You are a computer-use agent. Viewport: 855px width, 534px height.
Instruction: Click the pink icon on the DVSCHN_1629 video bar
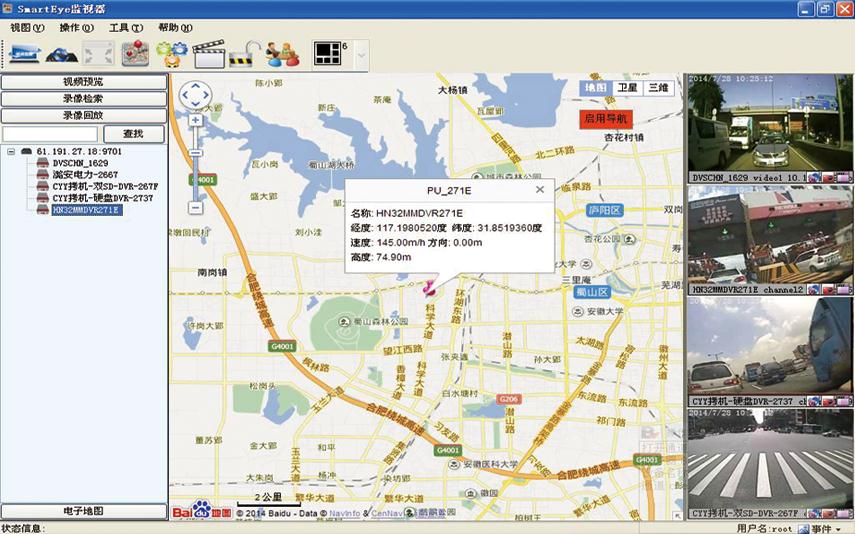844,177
